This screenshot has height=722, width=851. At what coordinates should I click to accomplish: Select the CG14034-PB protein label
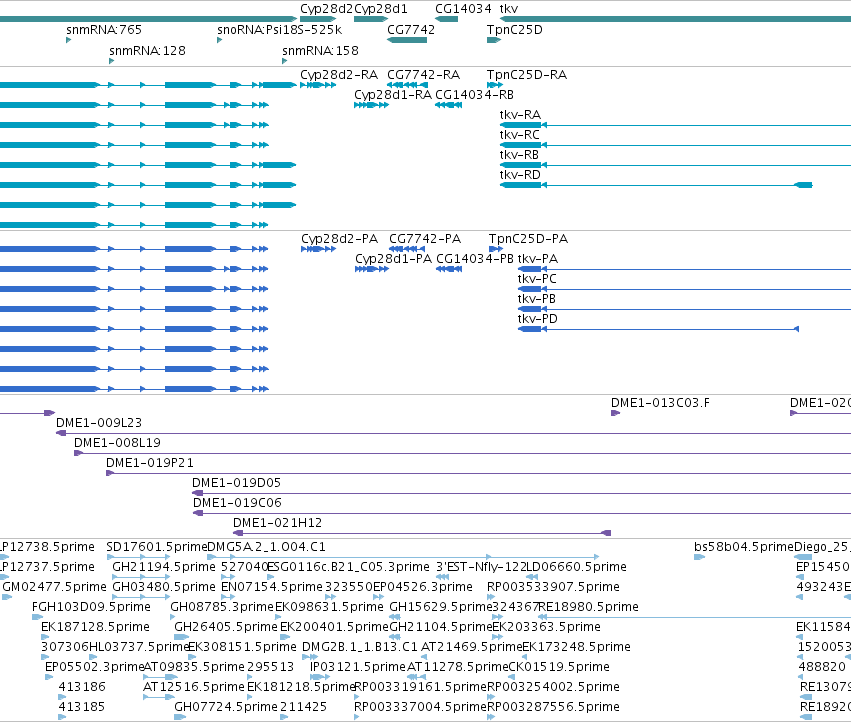click(475, 259)
